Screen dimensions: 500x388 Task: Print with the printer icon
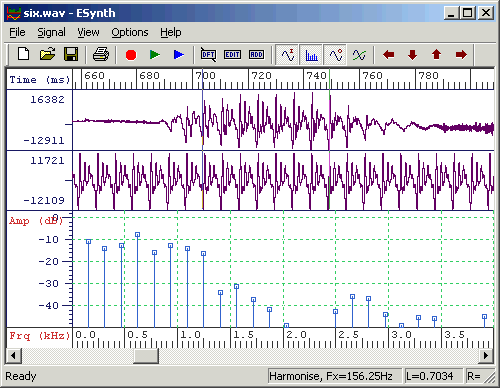coord(101,54)
